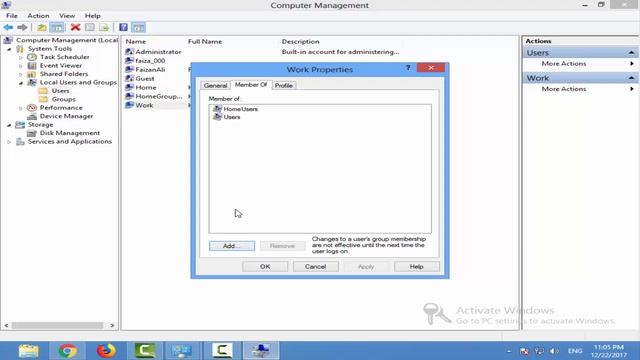The height and width of the screenshot is (360, 640).
Task: Open Google Chrome from the taskbar
Action: coord(67,351)
